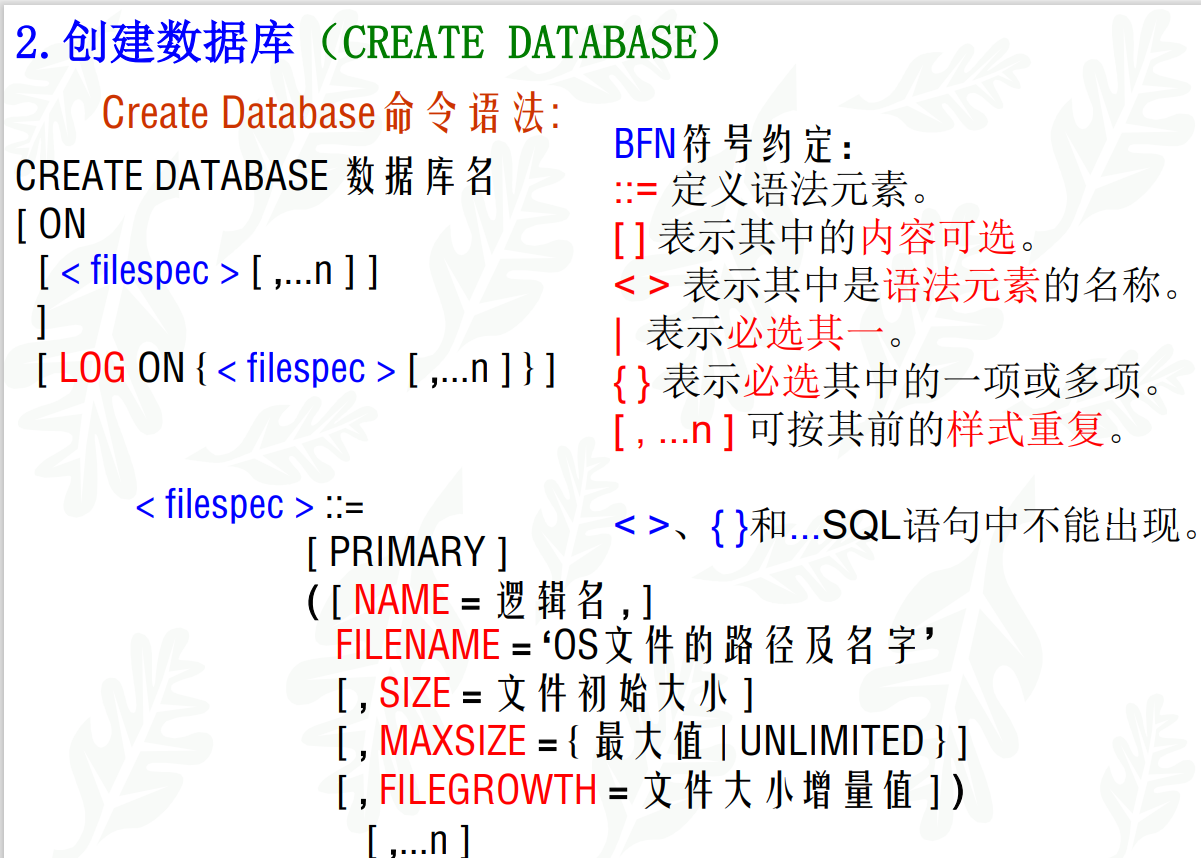Click the red 必选其一 text
The width and height of the screenshot is (1201, 858).
click(806, 334)
